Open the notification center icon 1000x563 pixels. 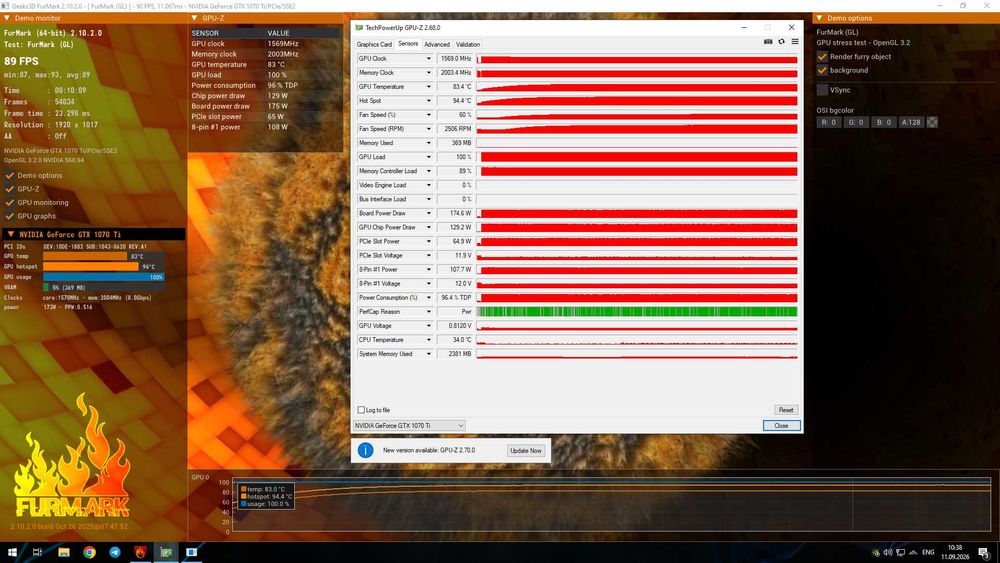(984, 552)
